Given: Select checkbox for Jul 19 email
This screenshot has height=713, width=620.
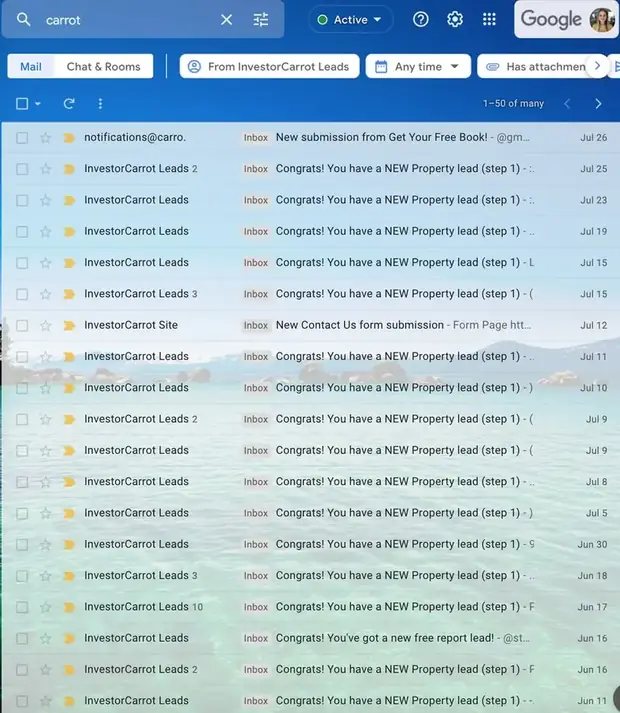Looking at the screenshot, I should [22, 231].
